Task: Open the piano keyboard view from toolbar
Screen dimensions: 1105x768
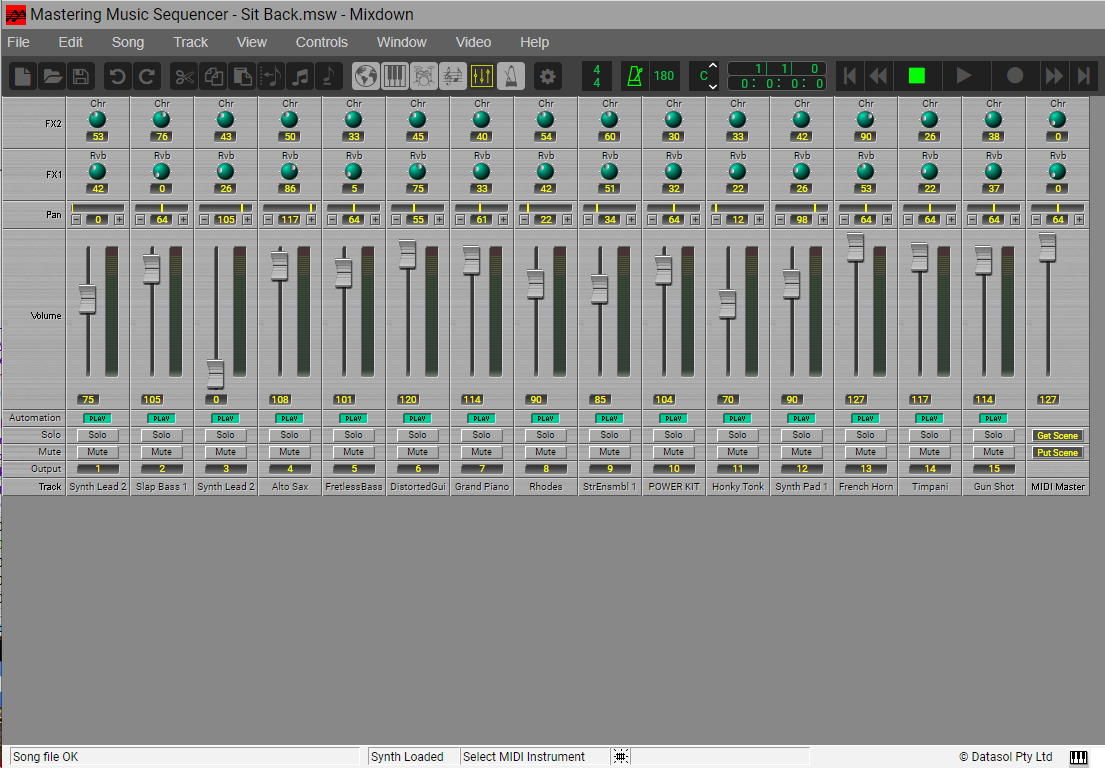Action: pyautogui.click(x=395, y=76)
